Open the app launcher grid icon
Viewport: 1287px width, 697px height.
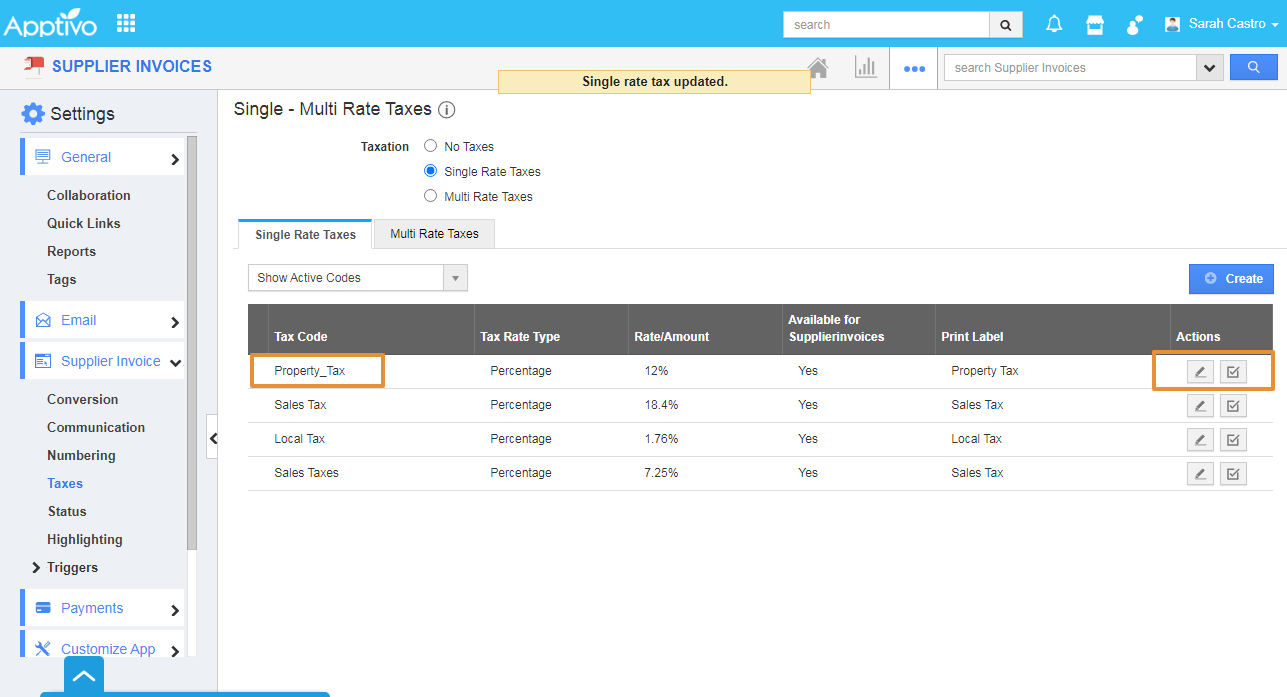(126, 23)
